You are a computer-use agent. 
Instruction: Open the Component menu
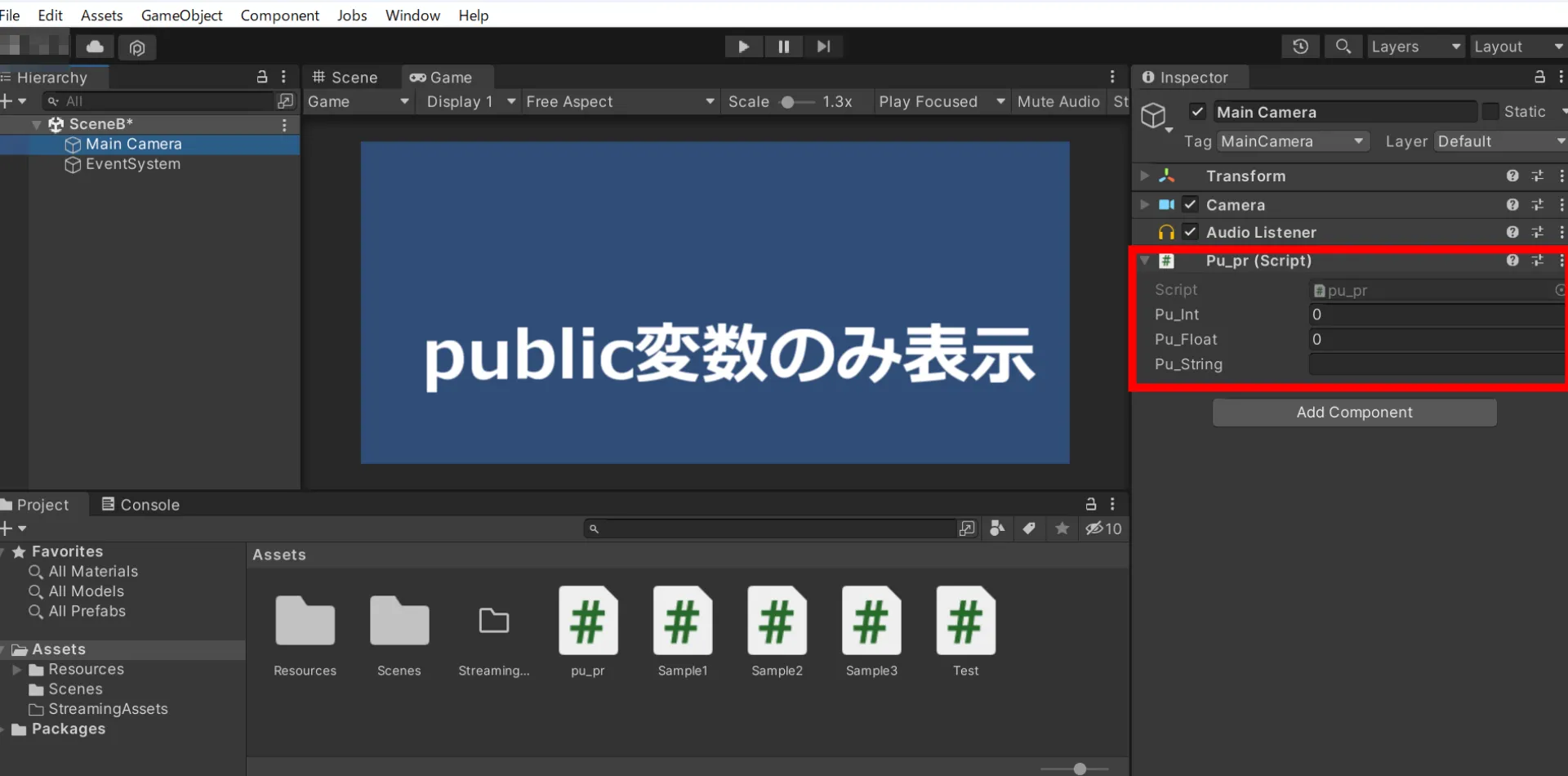coord(279,15)
